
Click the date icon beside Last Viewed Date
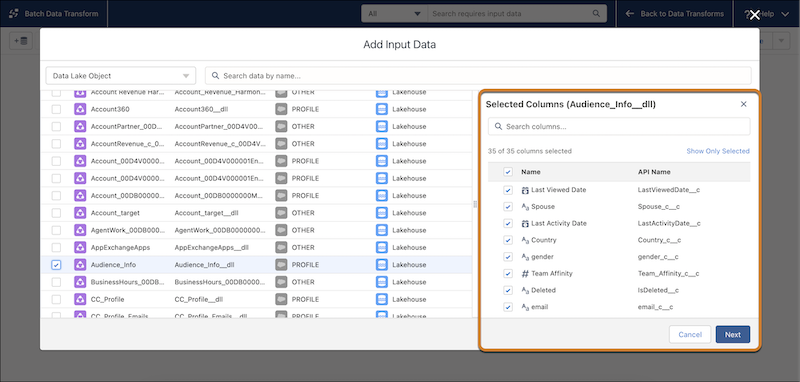pyautogui.click(x=524, y=190)
